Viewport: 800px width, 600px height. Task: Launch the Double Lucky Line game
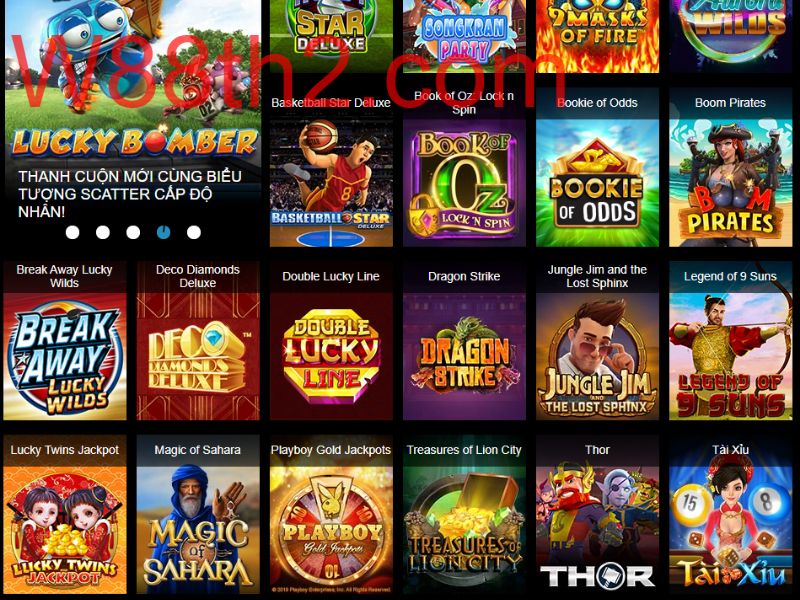click(331, 356)
